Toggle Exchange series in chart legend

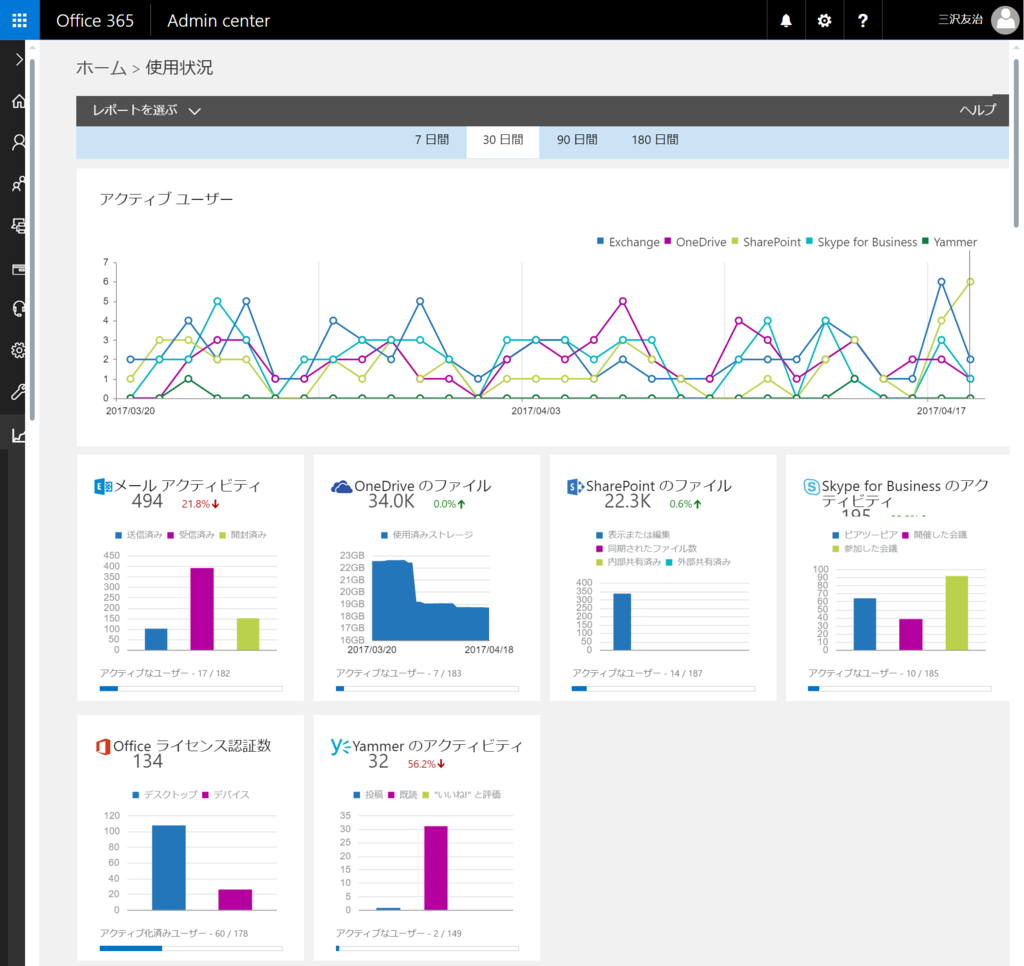point(628,242)
